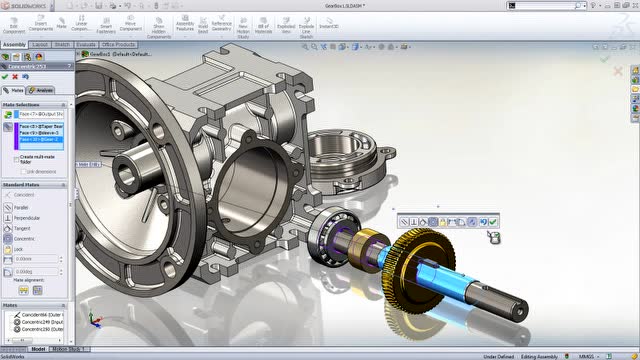Enable Create multi-mate folder checkbox

(16, 160)
